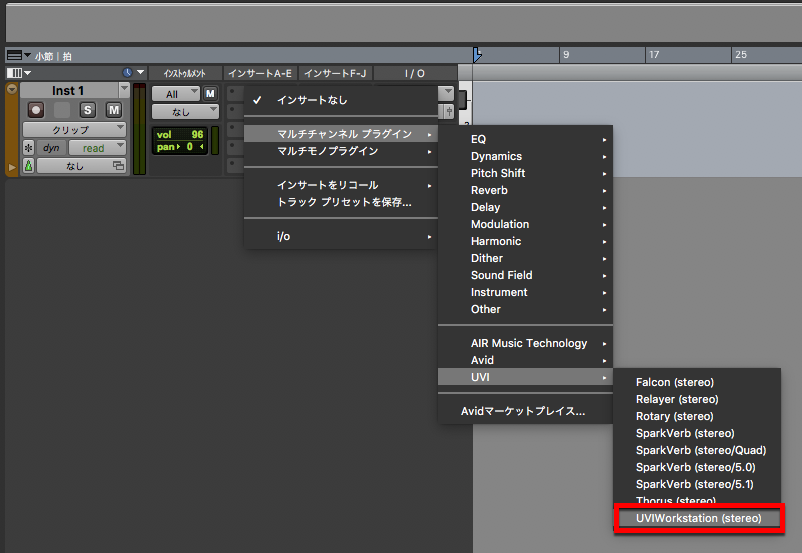Insert Falcon (stereo) plugin
Screen dimensions: 802x553
coord(697,382)
